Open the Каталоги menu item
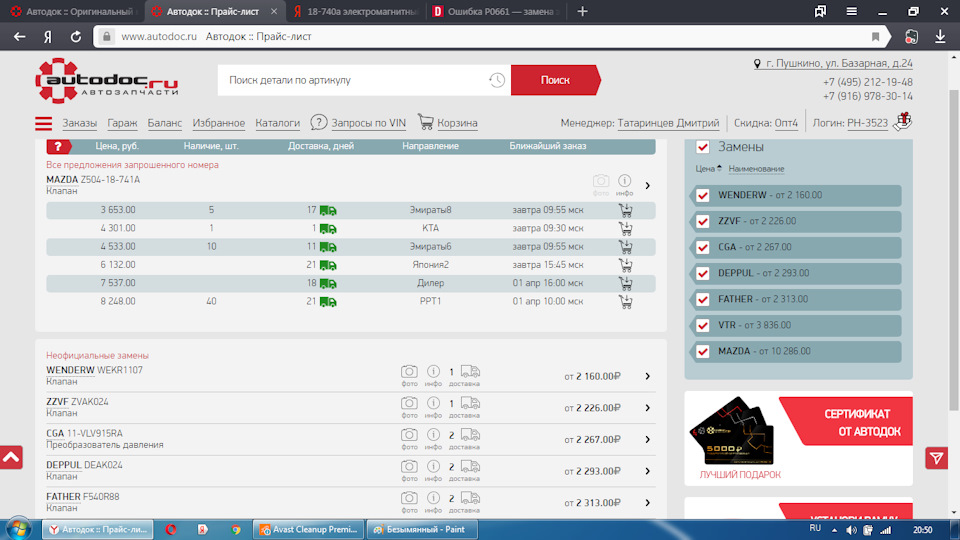Image resolution: width=960 pixels, height=540 pixels. [277, 123]
